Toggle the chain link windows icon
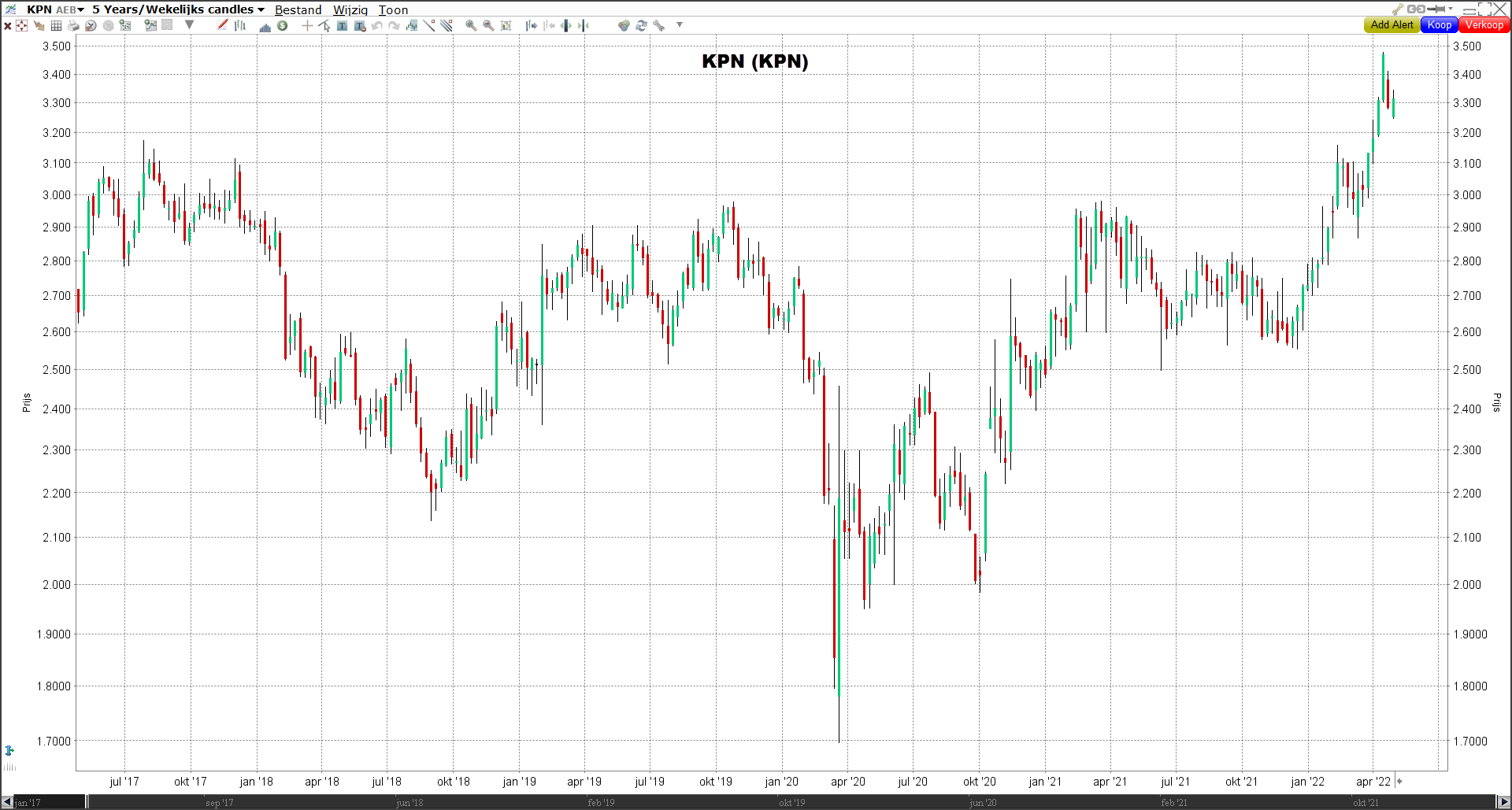This screenshot has height=810, width=1512. pyautogui.click(x=1416, y=9)
